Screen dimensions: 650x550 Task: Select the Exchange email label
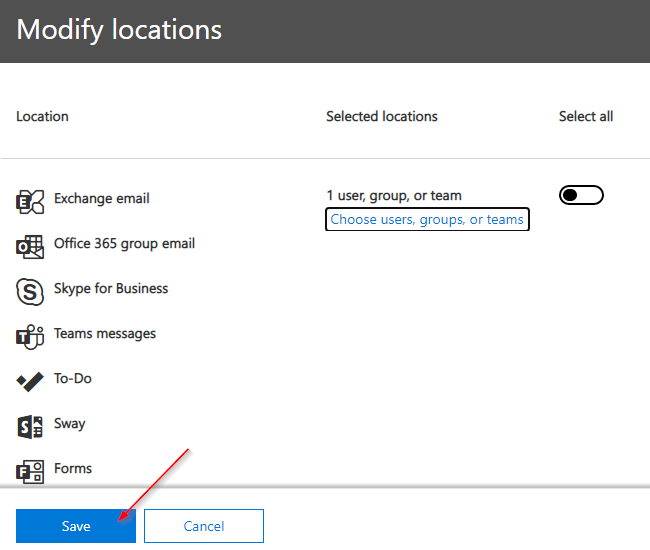pos(102,199)
